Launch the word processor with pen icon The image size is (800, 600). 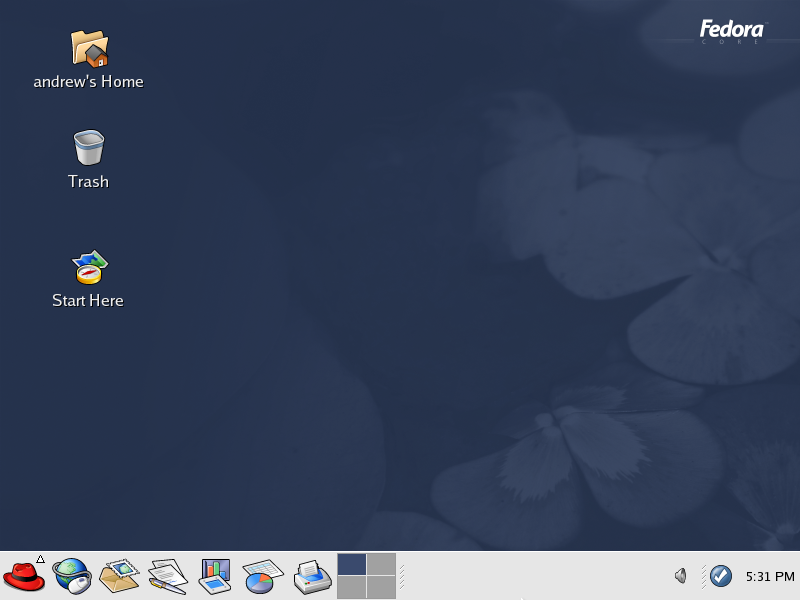pos(167,576)
